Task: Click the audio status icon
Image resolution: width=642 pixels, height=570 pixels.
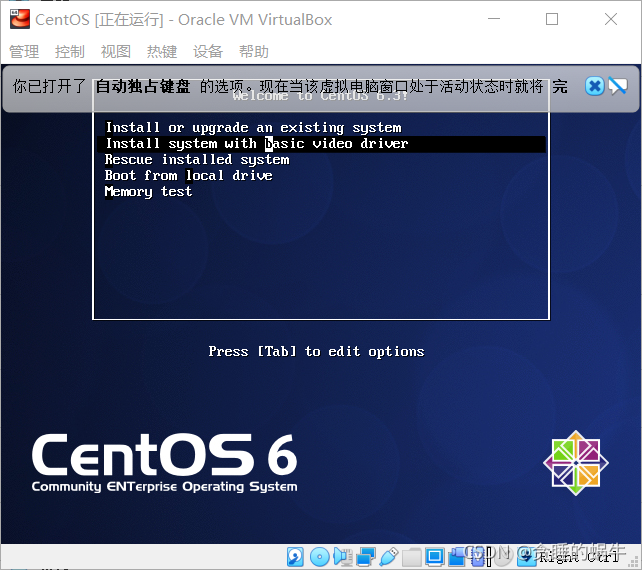Action: click(x=343, y=556)
